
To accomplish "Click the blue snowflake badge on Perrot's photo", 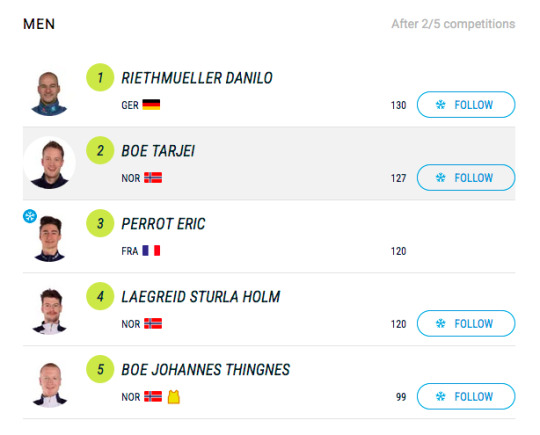I will [30, 216].
